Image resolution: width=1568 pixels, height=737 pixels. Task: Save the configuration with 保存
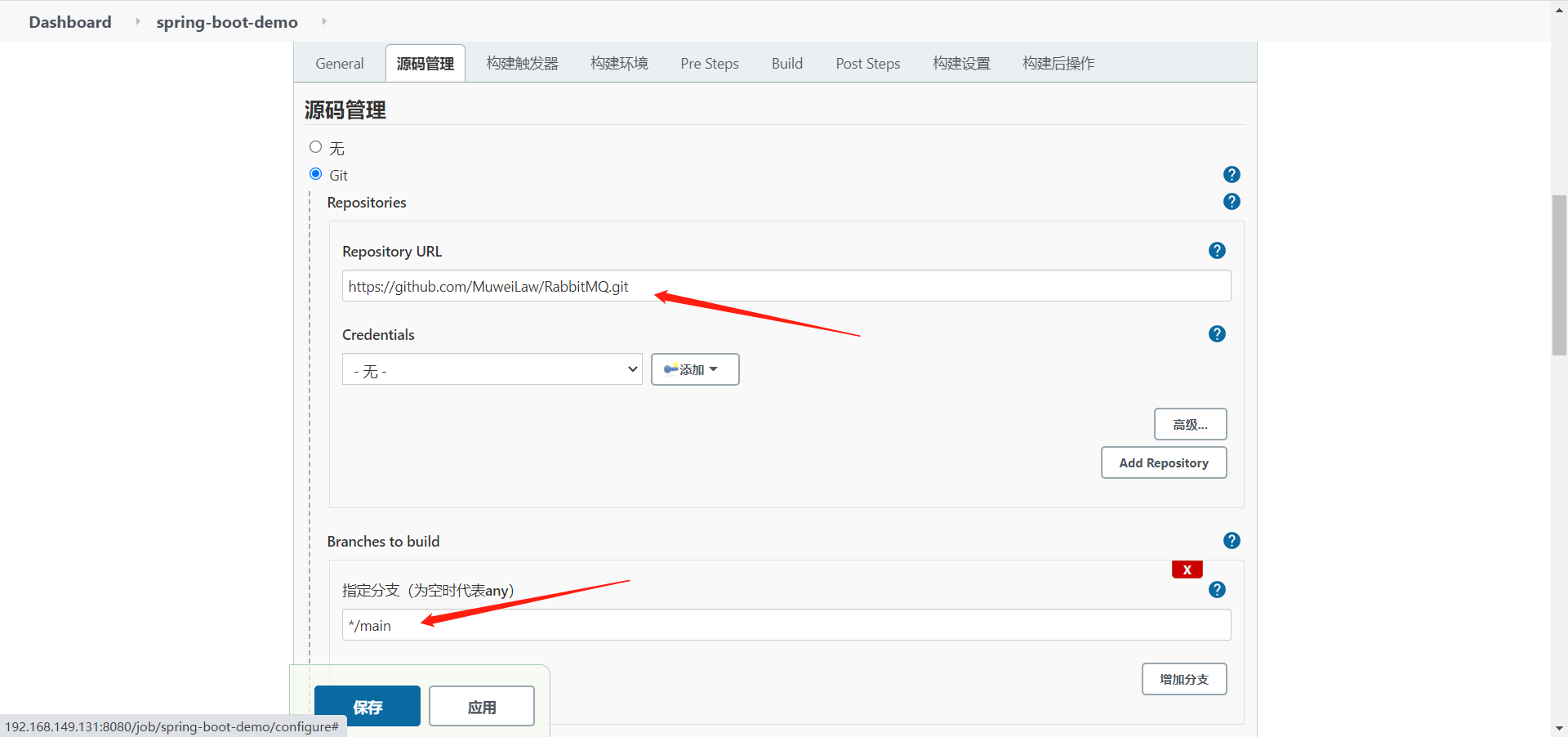367,707
